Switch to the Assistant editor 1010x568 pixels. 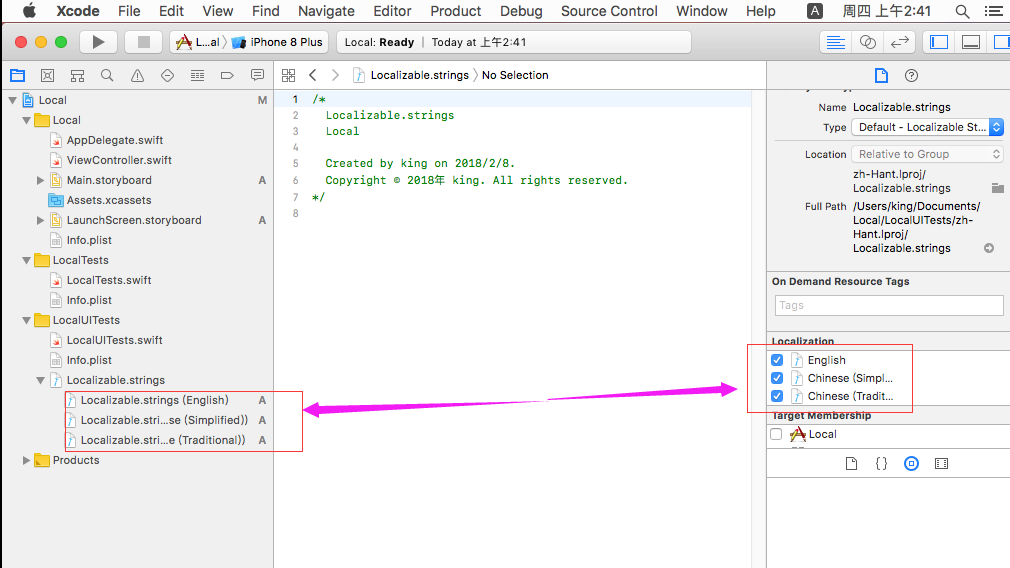[x=868, y=43]
